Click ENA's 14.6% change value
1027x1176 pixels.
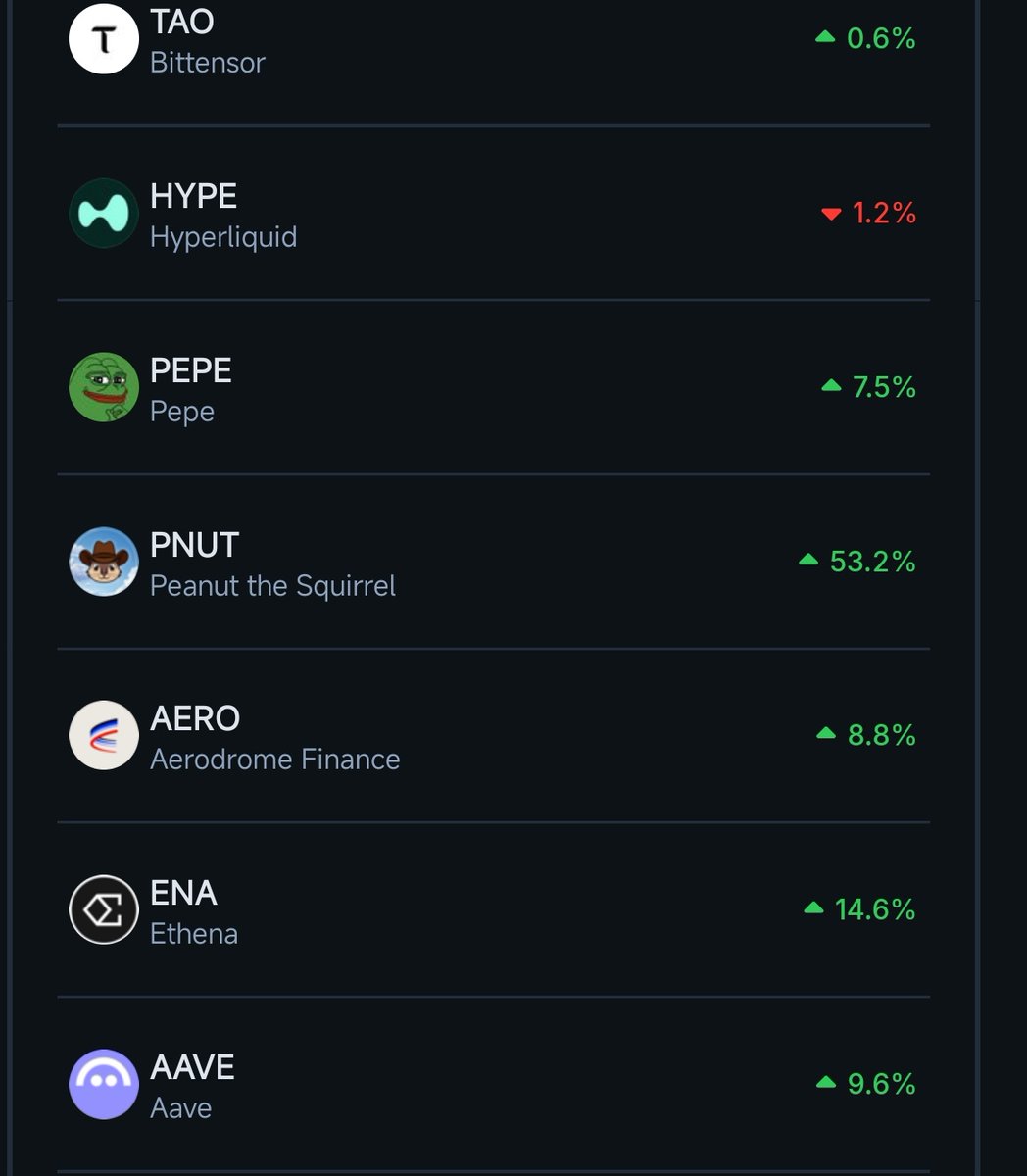click(x=874, y=909)
